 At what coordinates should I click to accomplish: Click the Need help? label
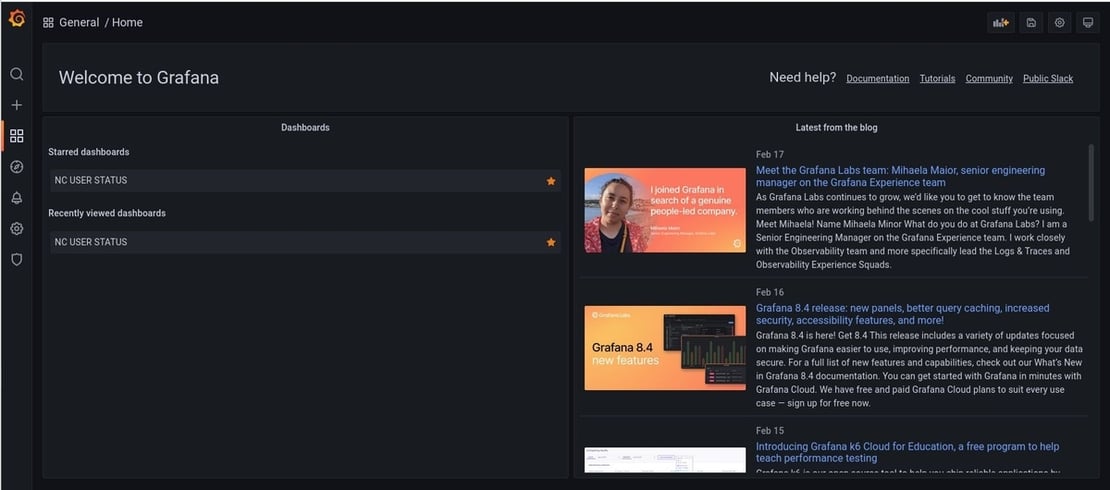click(x=802, y=78)
